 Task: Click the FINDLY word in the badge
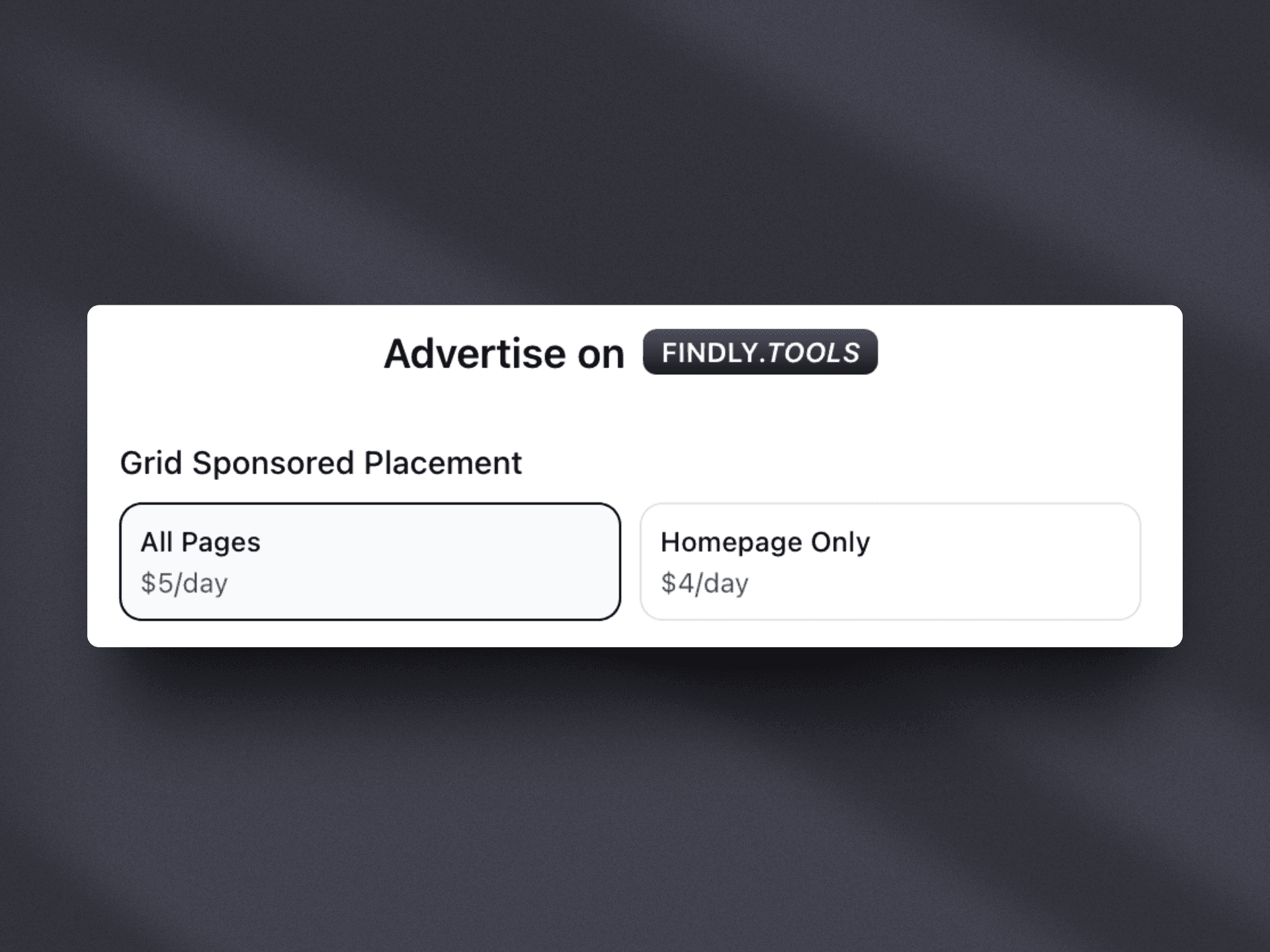click(709, 352)
